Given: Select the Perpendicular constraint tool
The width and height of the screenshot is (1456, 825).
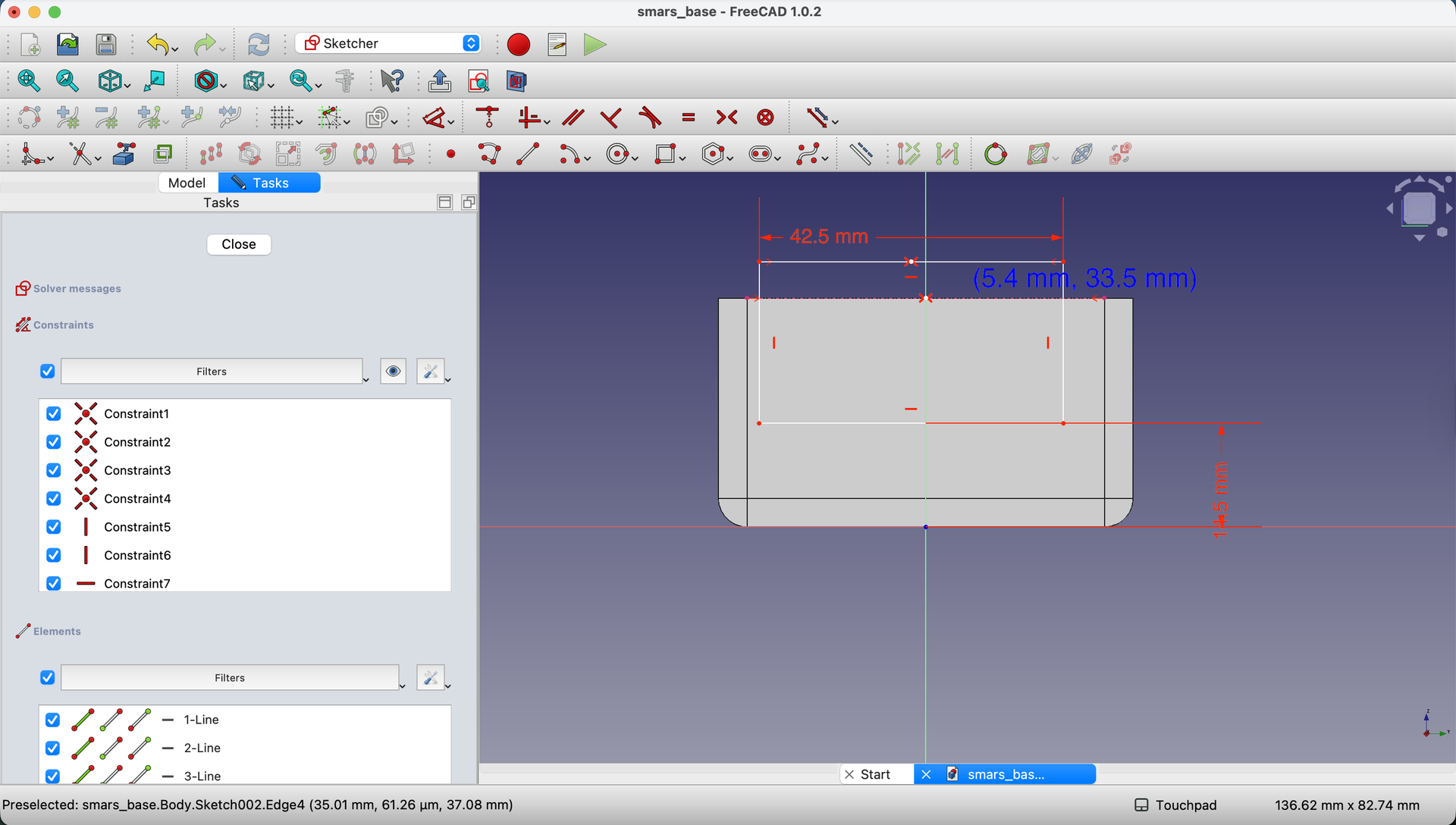Looking at the screenshot, I should (610, 118).
